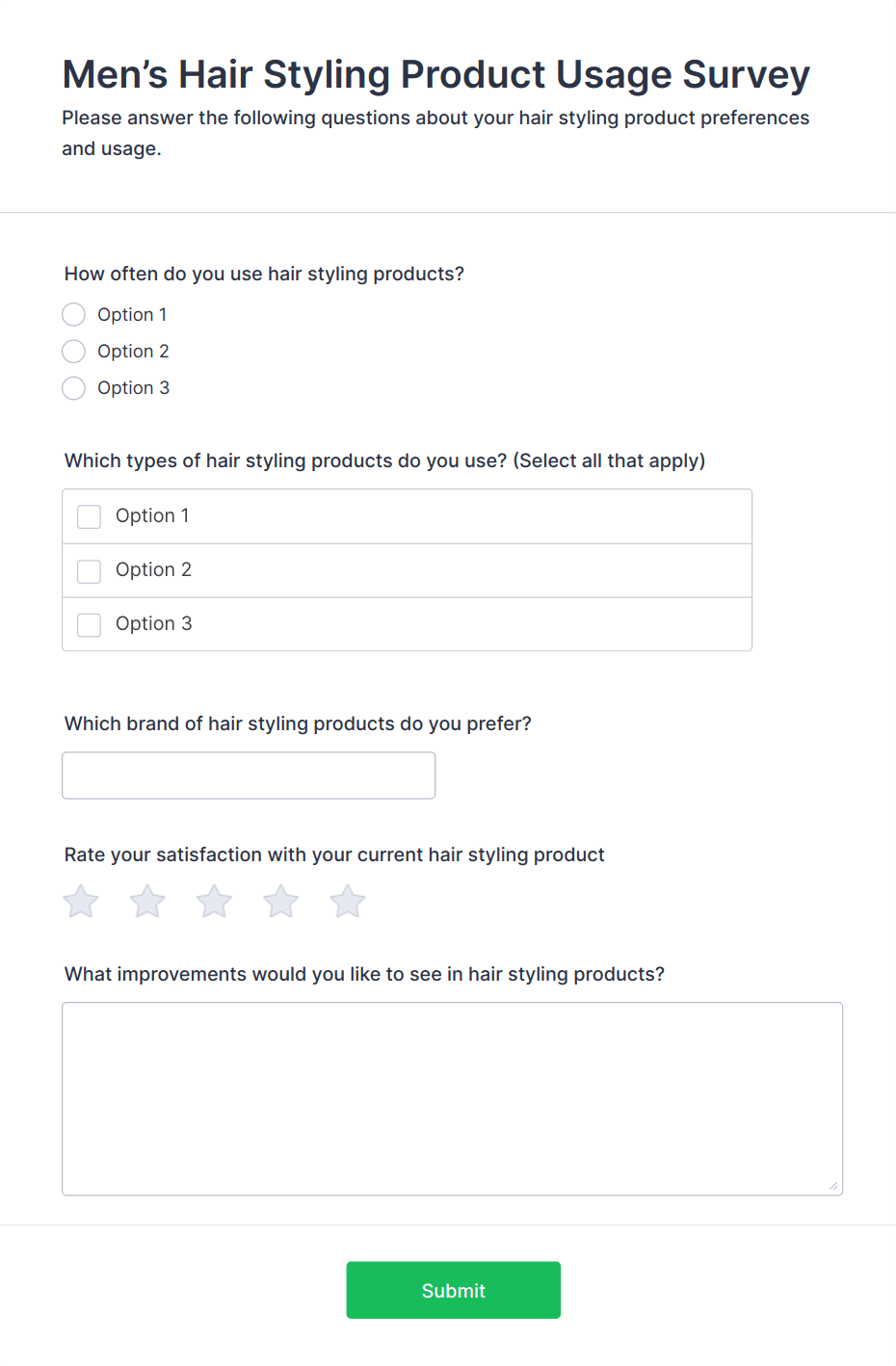Select Option 1 radio for usage frequency

point(74,315)
